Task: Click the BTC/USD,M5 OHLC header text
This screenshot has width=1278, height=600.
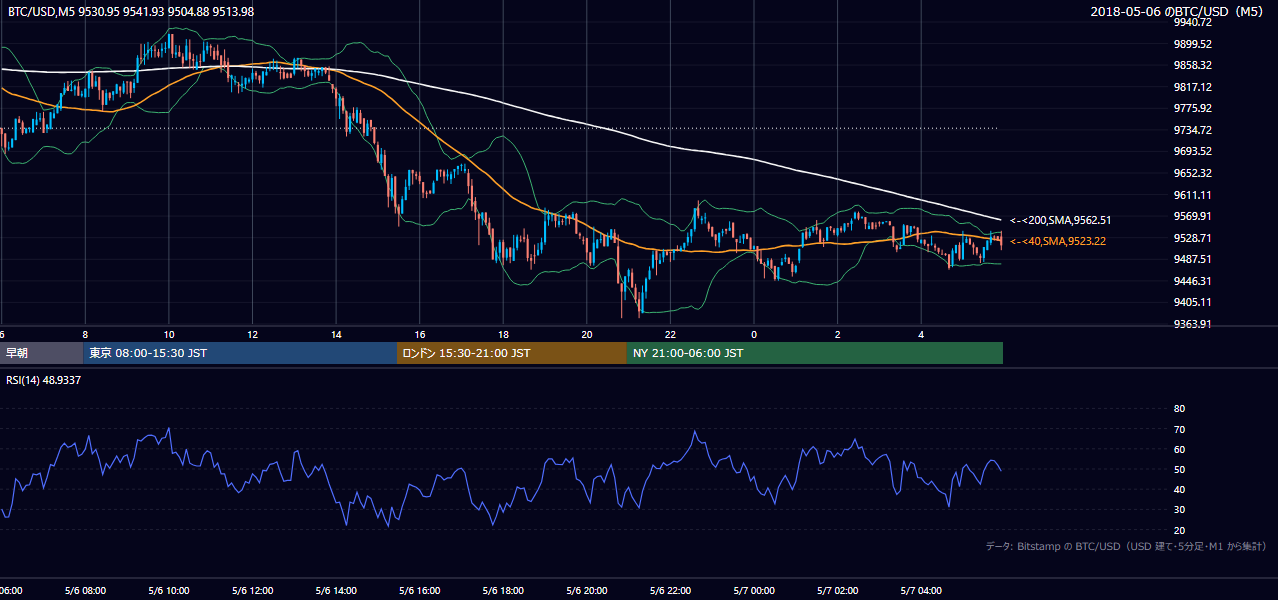Action: 131,11
